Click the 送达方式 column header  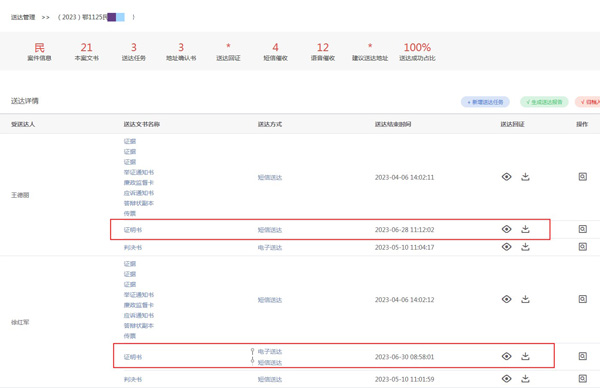[x=270, y=124]
